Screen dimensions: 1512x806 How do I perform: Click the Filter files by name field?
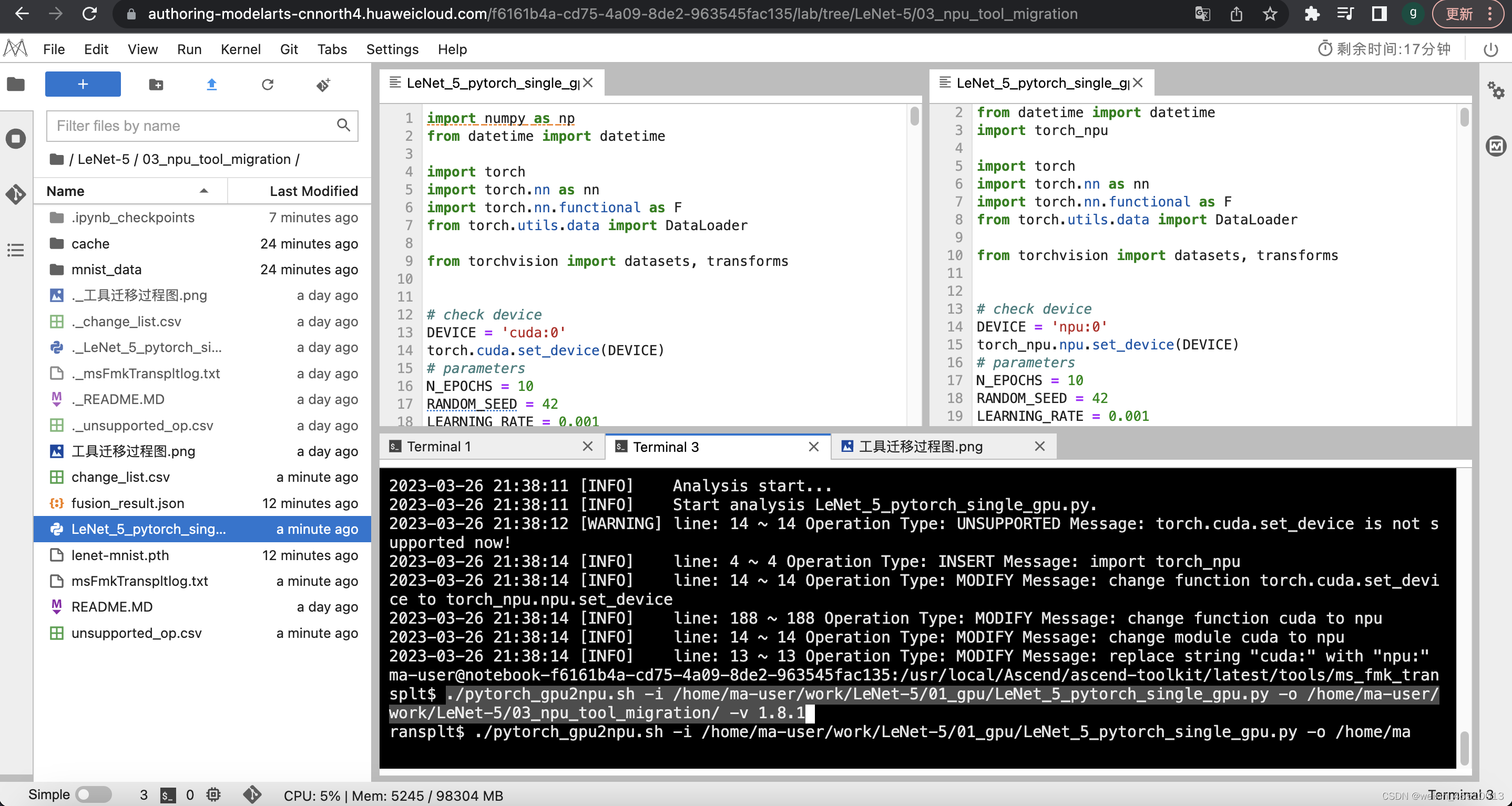[193, 126]
